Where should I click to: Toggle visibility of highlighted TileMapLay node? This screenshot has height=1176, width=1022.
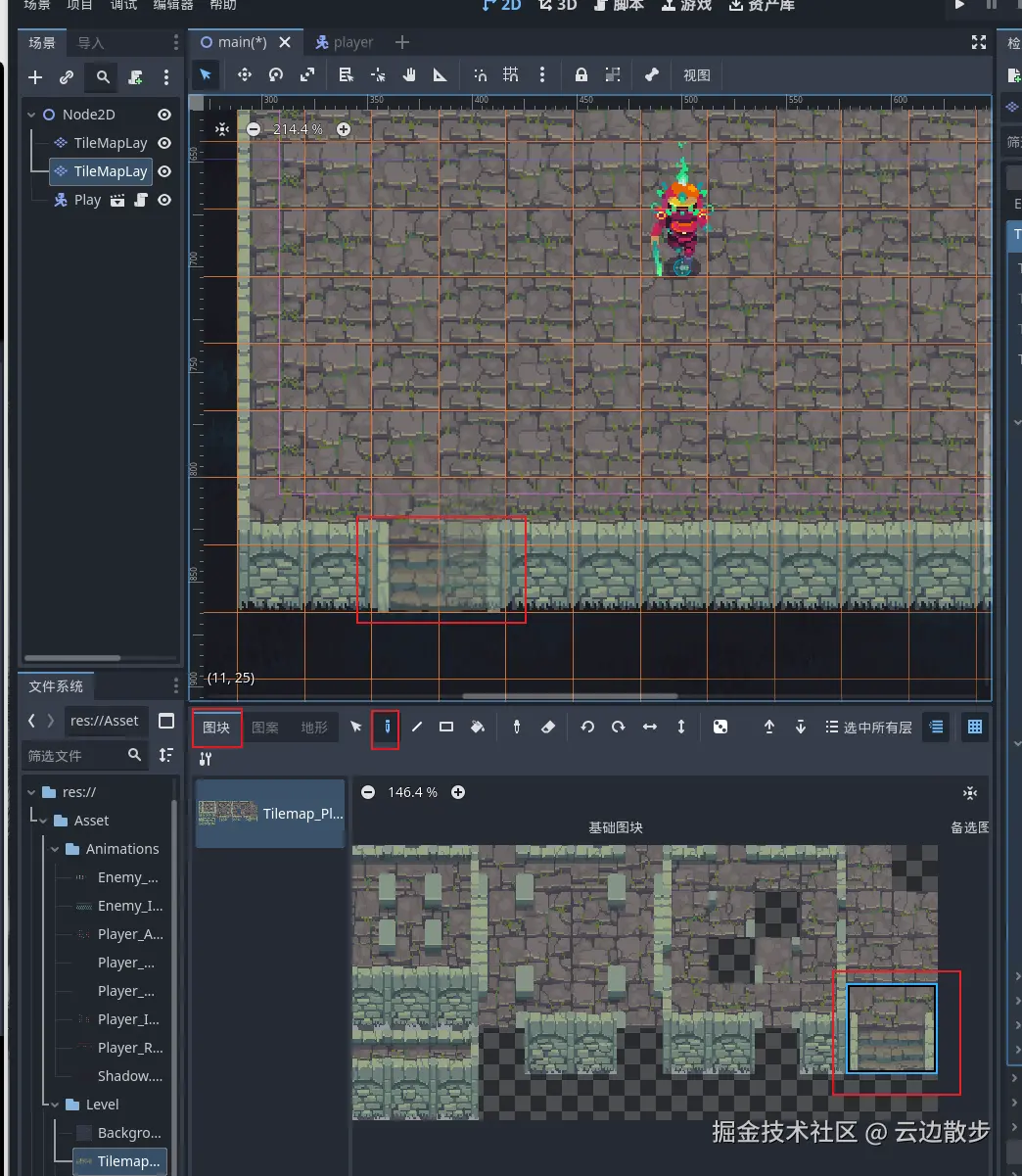tap(164, 171)
